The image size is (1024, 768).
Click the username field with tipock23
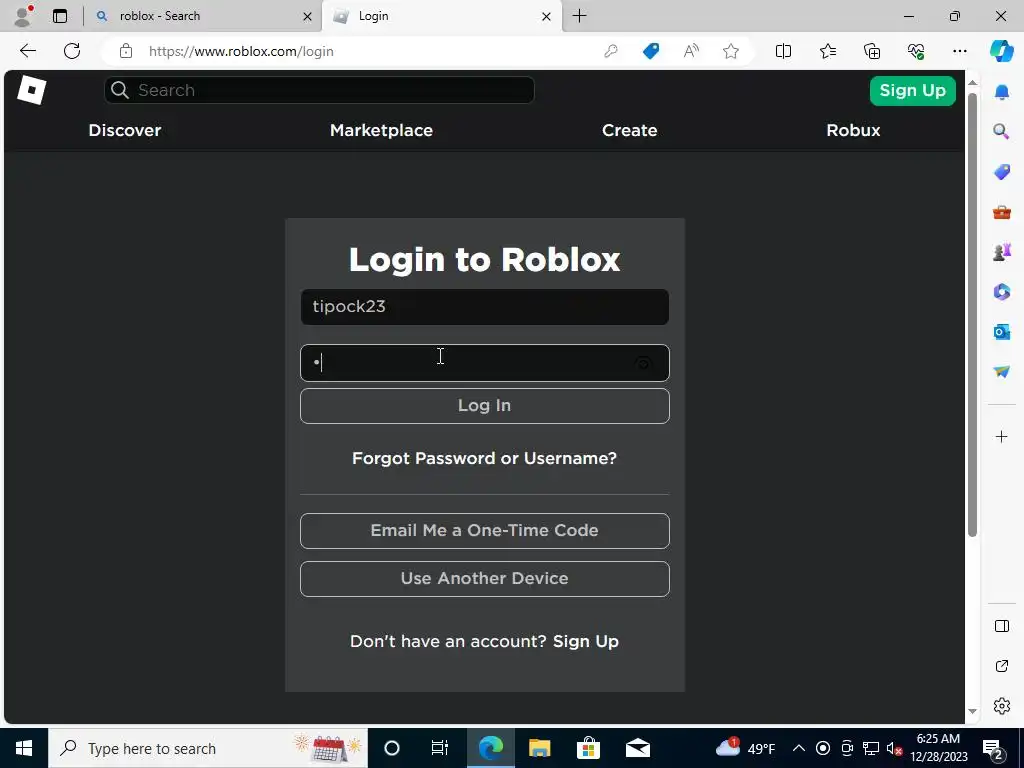pos(485,307)
